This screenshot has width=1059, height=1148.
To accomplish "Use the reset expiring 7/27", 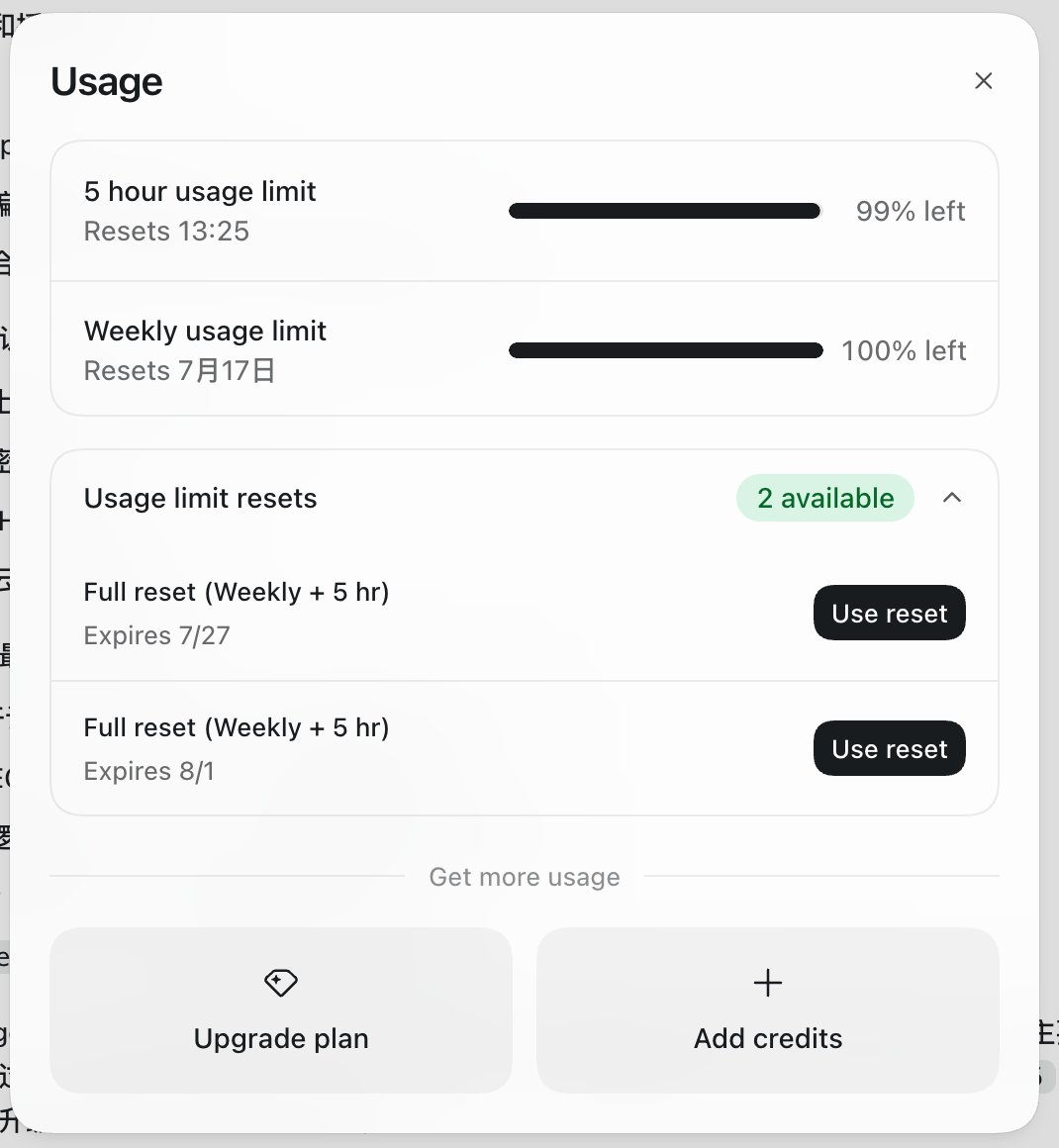I will (889, 613).
